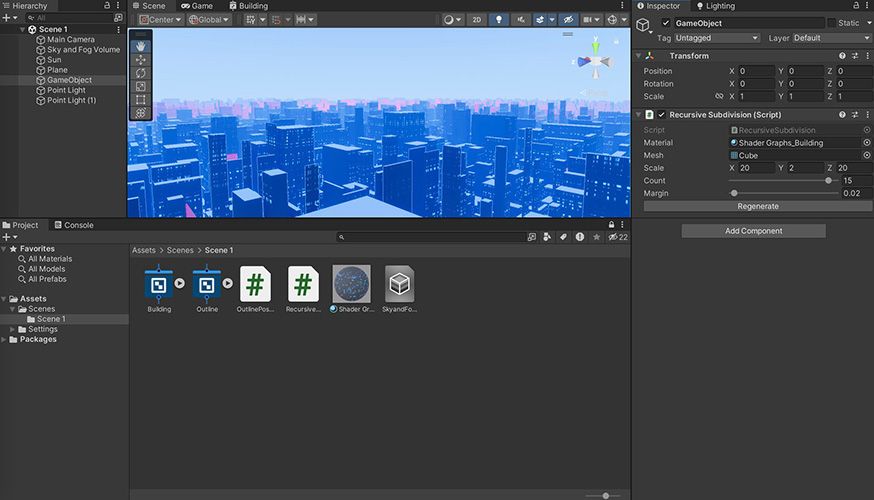Toggle scene lighting bulb icon
Screen dimensions: 874x500
pyautogui.click(x=499, y=19)
